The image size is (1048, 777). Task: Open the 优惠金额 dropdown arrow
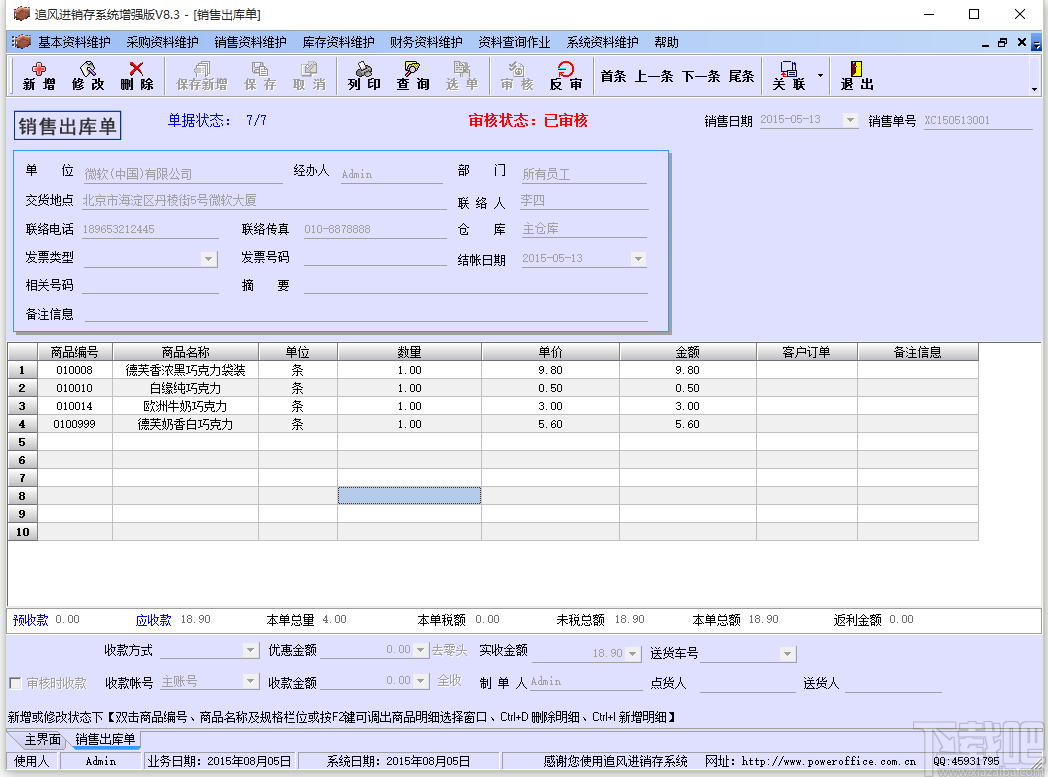(x=420, y=649)
